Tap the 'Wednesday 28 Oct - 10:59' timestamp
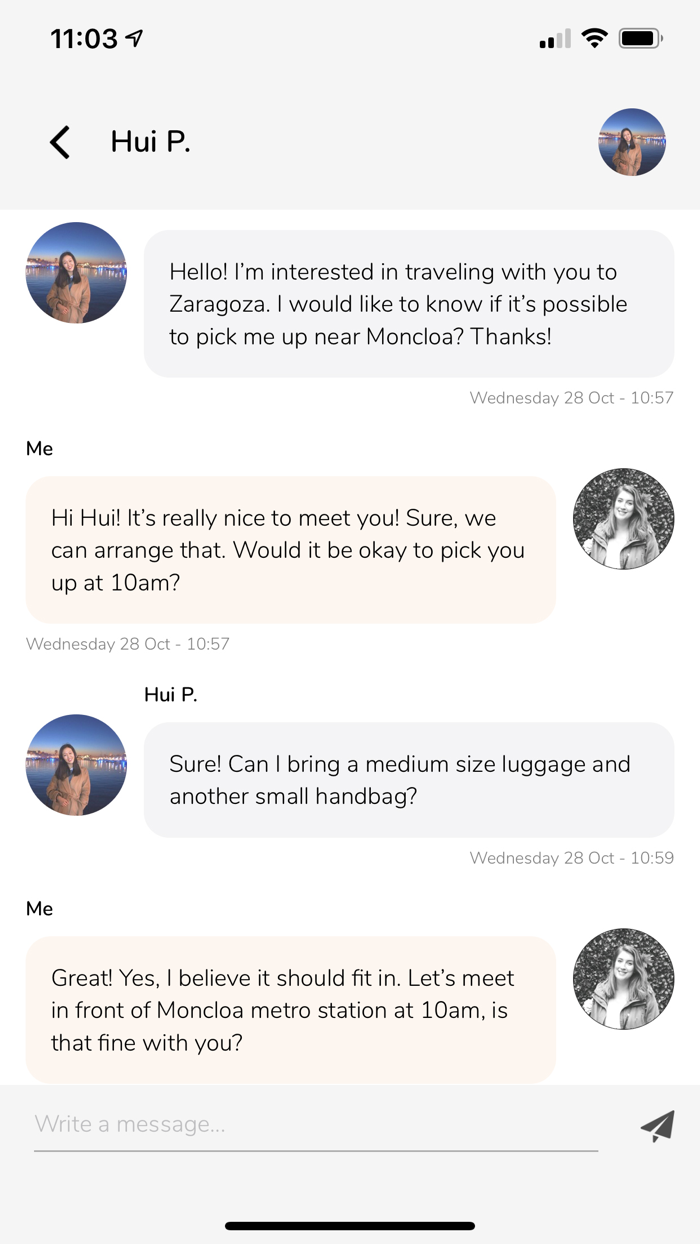Image resolution: width=700 pixels, height=1244 pixels. 574,858
